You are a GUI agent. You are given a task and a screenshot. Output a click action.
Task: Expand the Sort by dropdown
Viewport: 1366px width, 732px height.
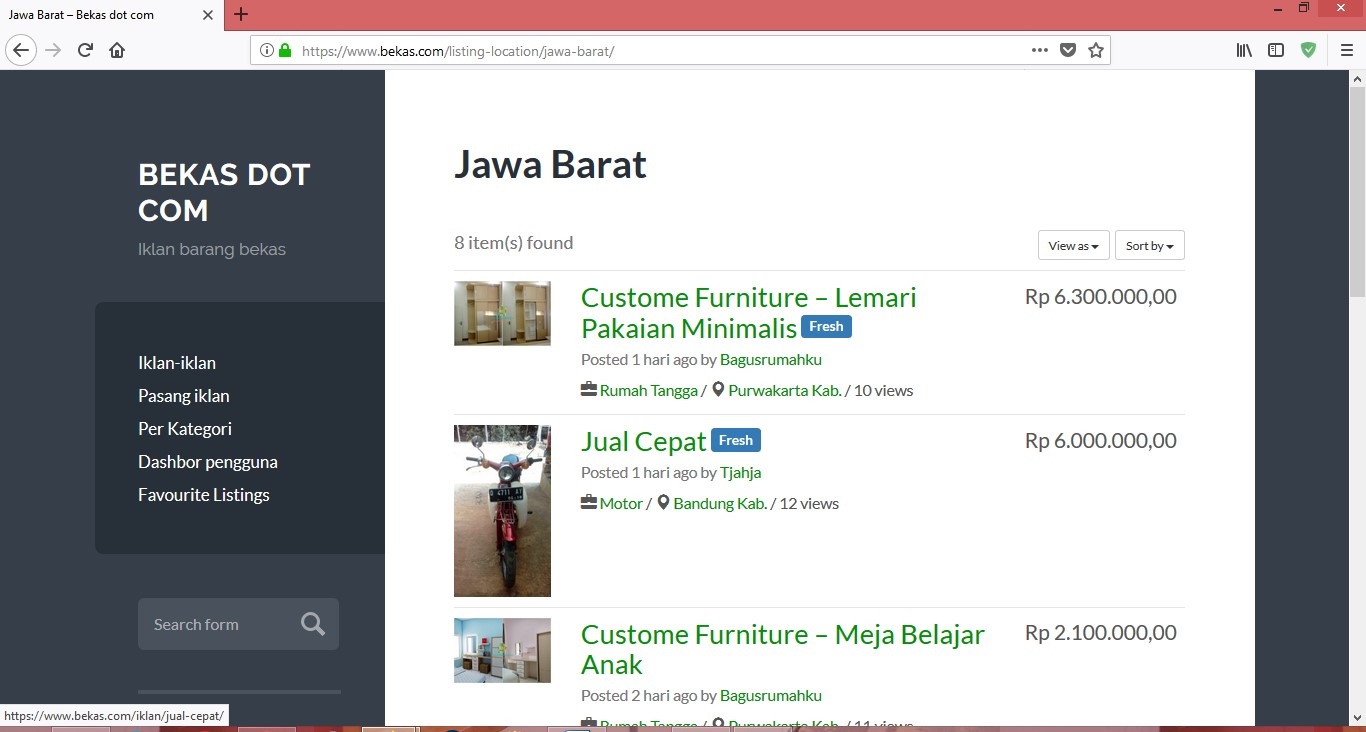click(x=1149, y=246)
